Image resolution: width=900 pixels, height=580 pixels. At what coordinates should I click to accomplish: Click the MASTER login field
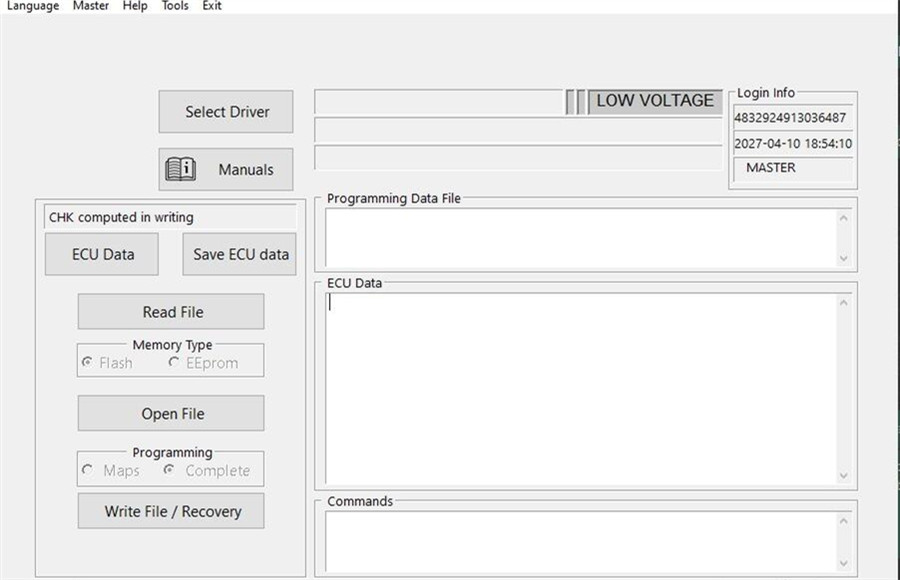pyautogui.click(x=793, y=168)
